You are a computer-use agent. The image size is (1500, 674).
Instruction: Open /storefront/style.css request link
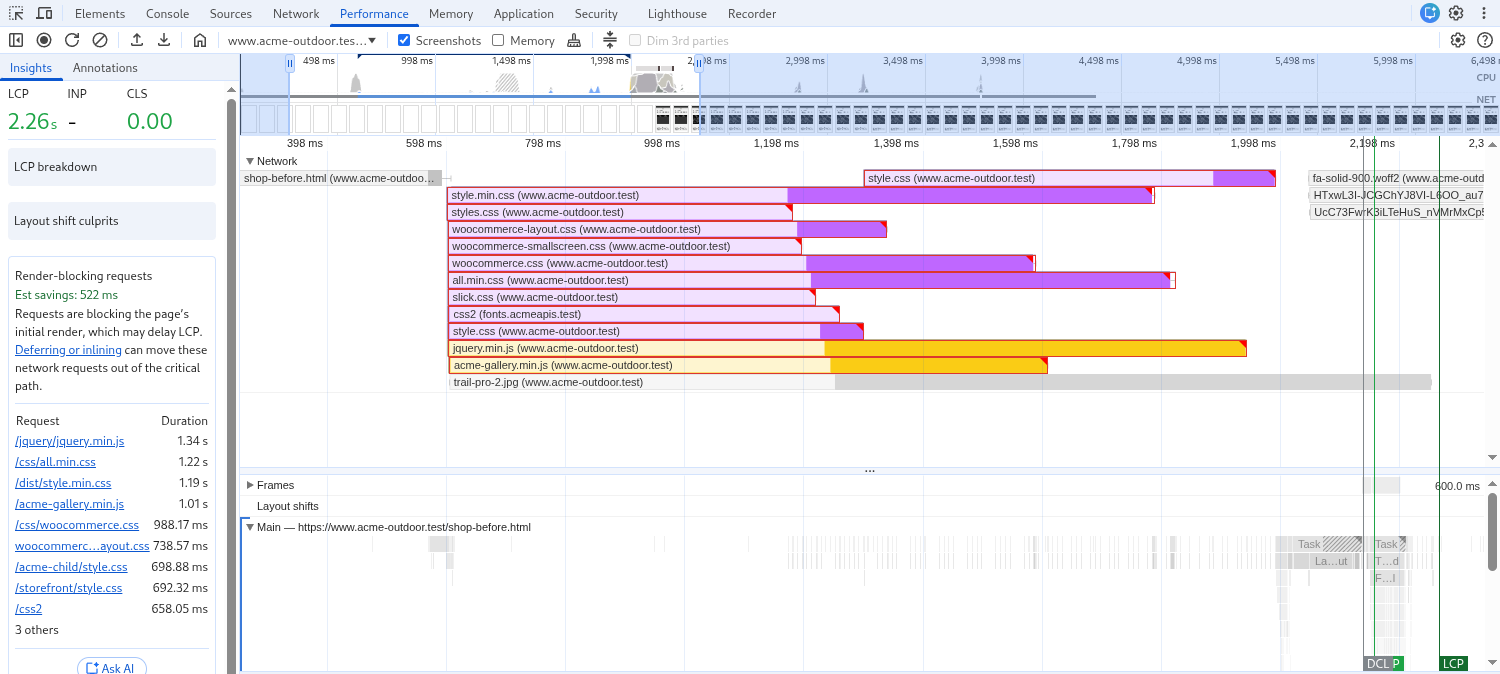click(x=69, y=588)
